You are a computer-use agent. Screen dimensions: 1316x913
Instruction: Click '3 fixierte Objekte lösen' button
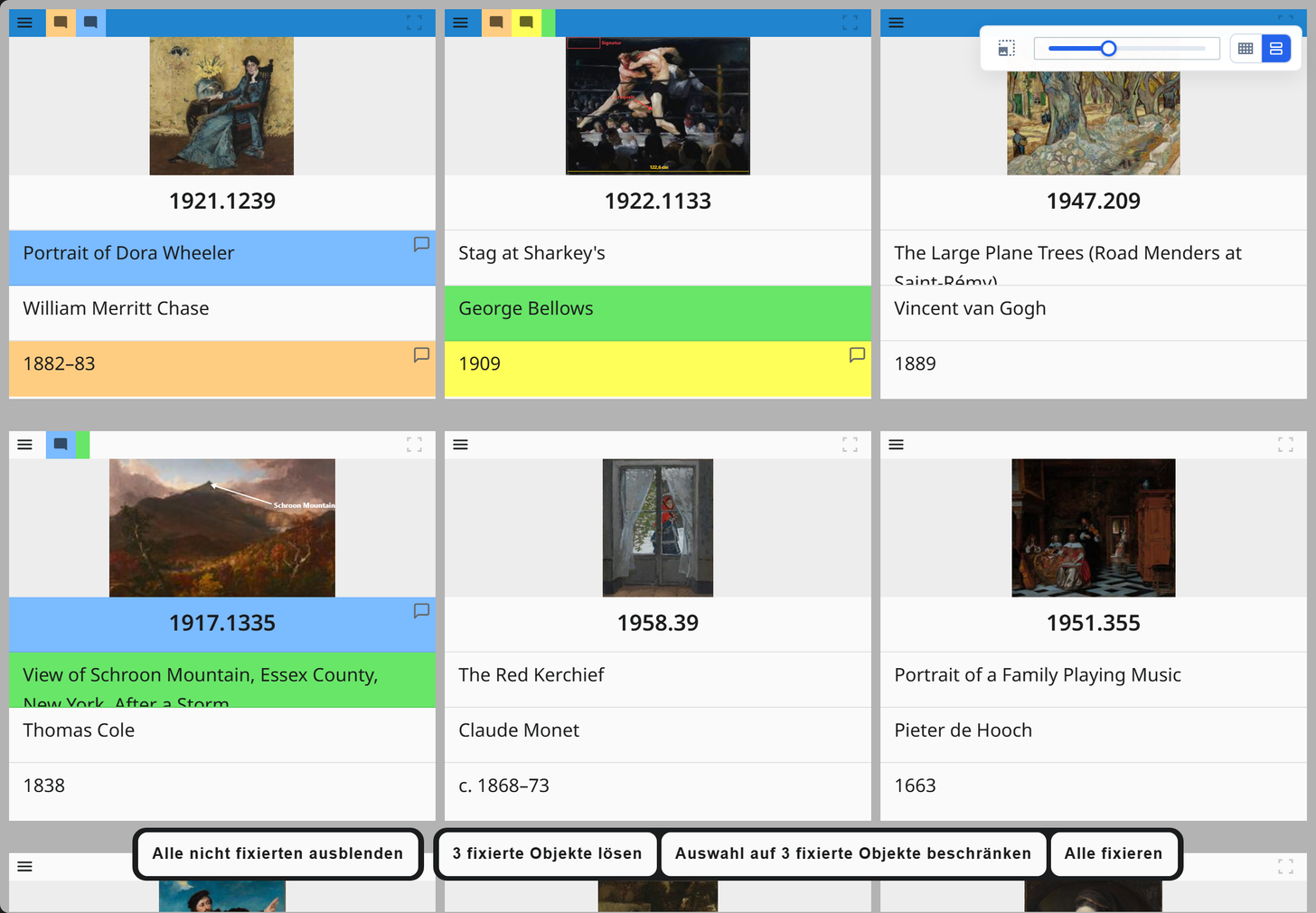[x=548, y=853]
